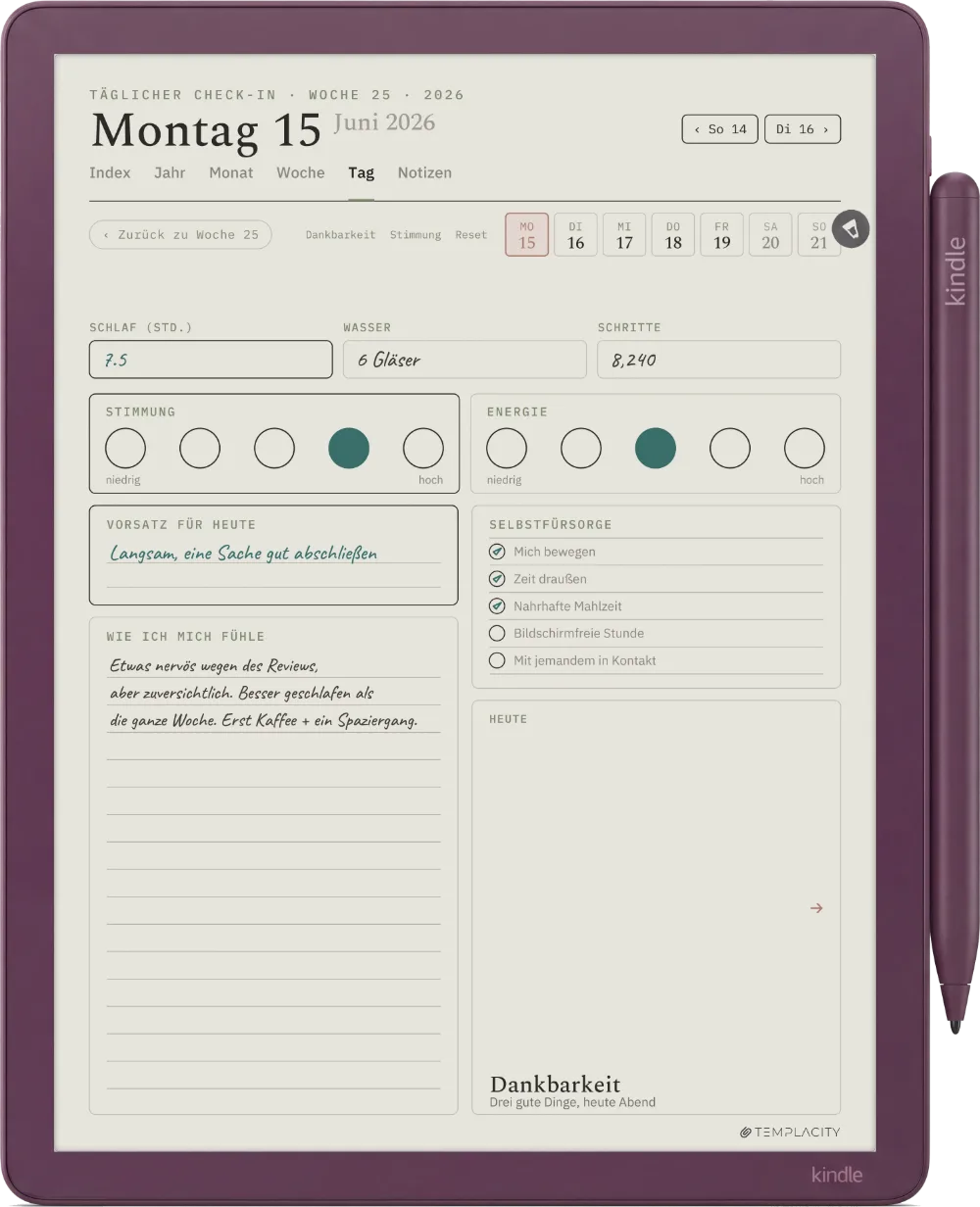Open the Notizen tab
980x1207 pixels.
click(424, 172)
